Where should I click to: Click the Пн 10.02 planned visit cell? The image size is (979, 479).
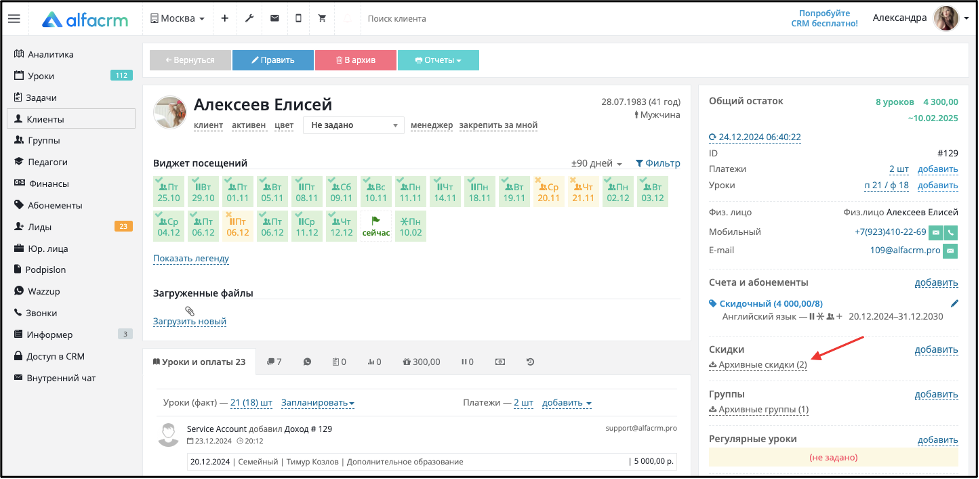pyautogui.click(x=411, y=226)
